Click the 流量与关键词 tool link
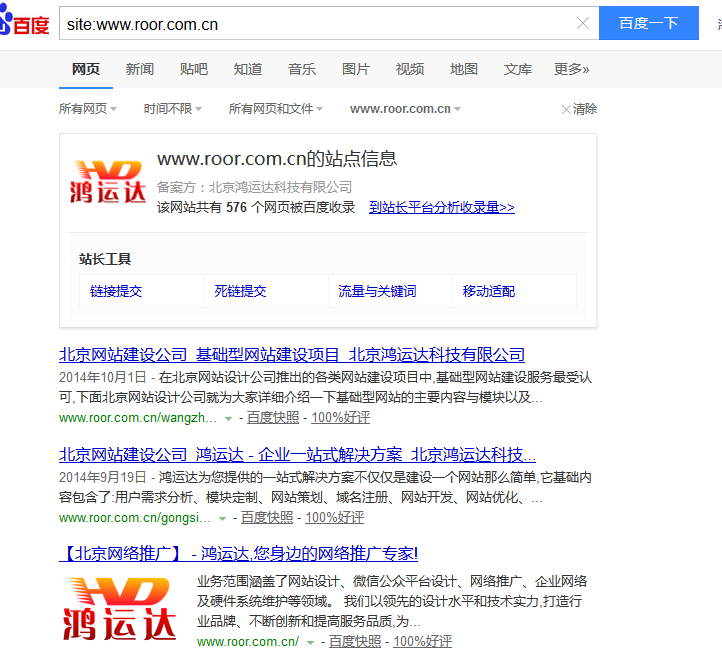 377,291
